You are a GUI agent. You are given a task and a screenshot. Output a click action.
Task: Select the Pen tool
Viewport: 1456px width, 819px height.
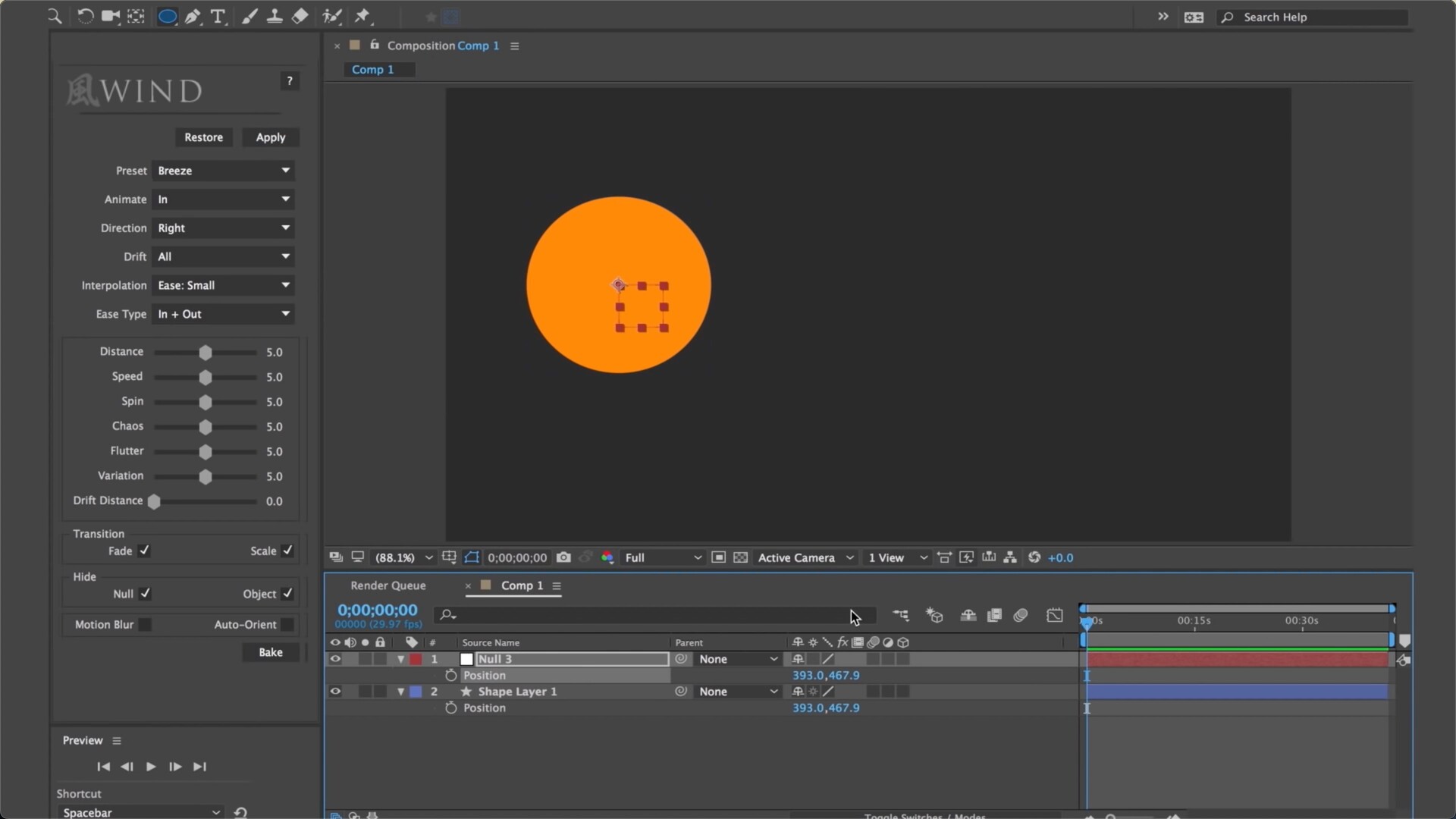[193, 17]
